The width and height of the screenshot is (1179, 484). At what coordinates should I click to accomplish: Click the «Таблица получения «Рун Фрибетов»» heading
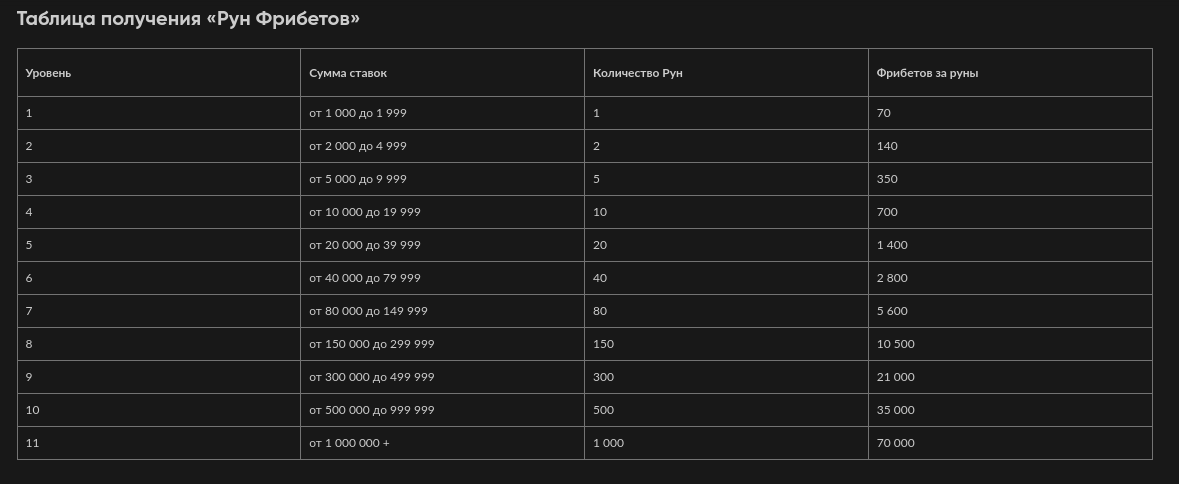coord(188,19)
